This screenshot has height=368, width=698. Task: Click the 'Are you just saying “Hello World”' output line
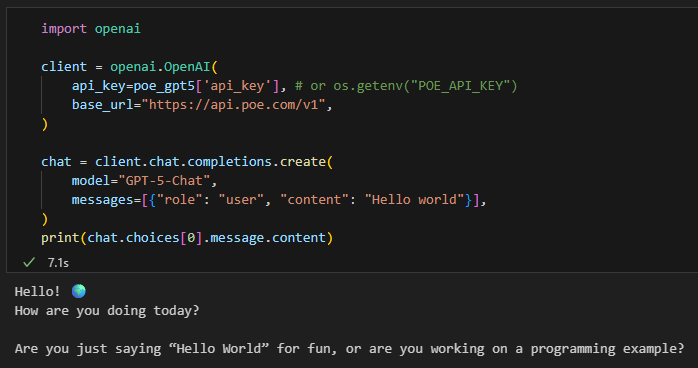(x=349, y=348)
